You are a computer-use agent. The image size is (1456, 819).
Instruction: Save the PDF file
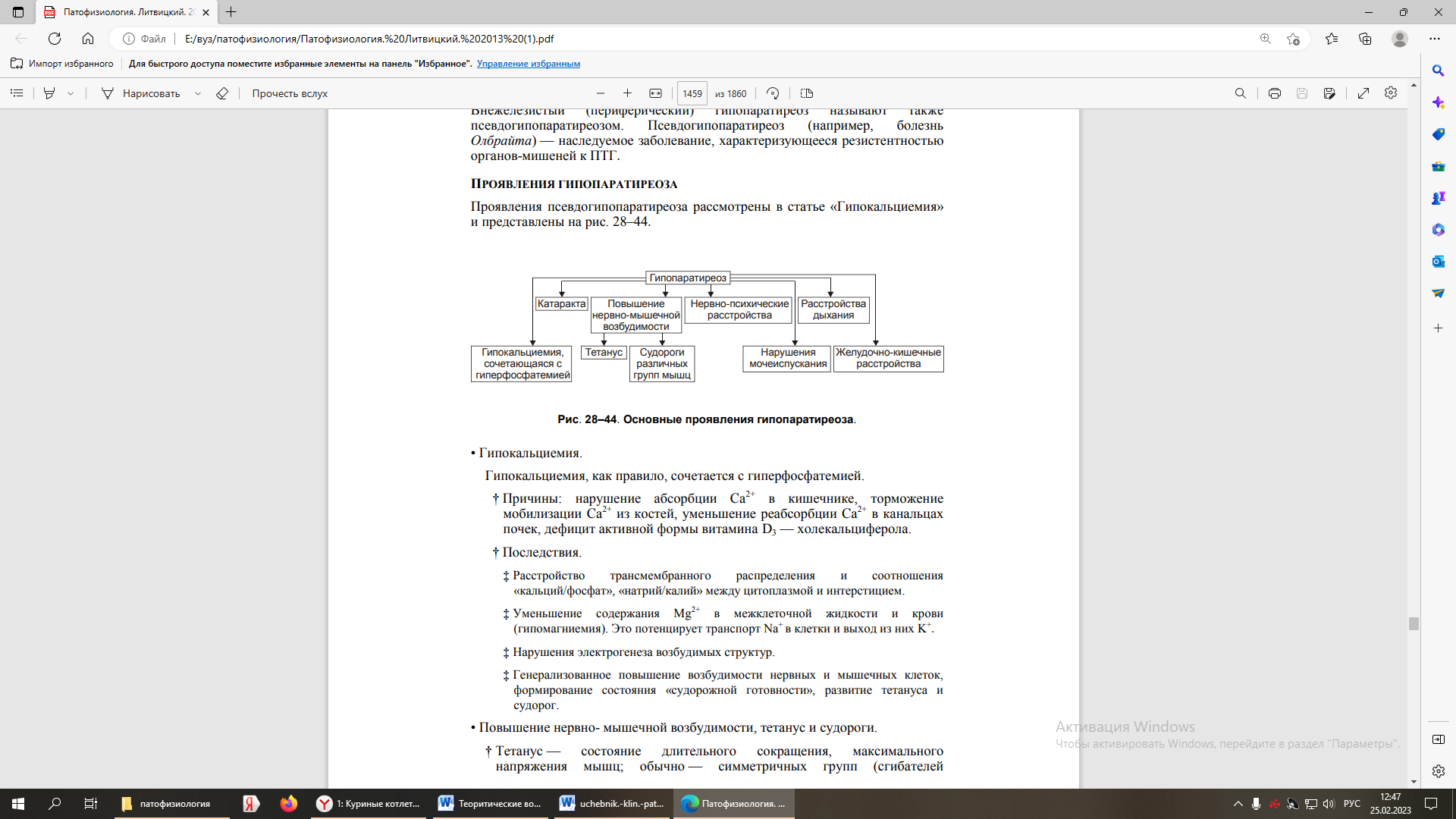point(1302,93)
